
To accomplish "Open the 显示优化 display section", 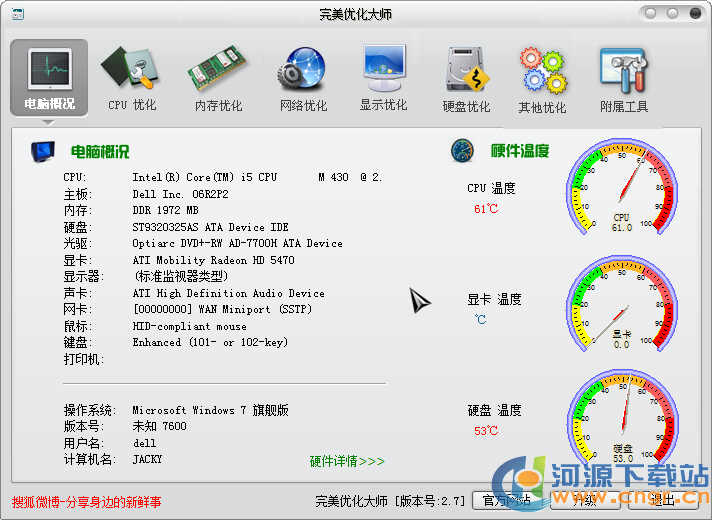I will 383,77.
